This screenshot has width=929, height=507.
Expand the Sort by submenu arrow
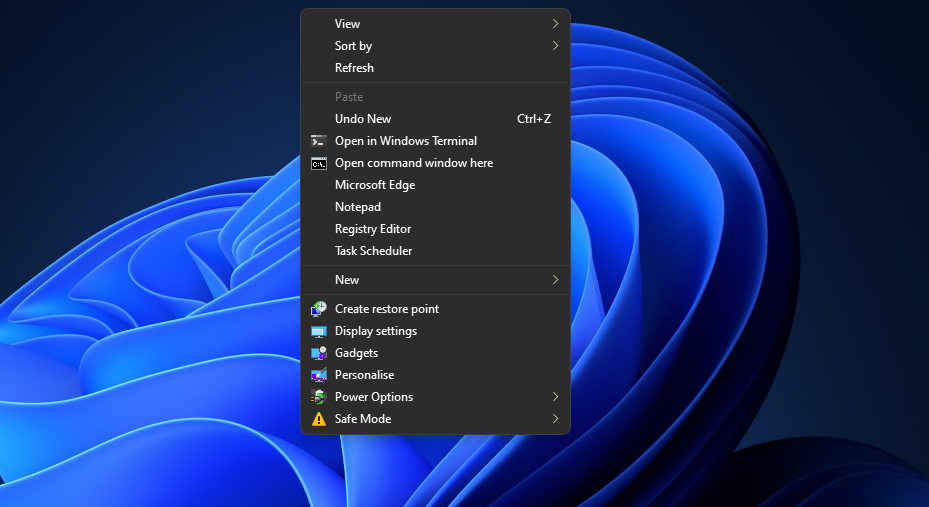click(x=555, y=46)
